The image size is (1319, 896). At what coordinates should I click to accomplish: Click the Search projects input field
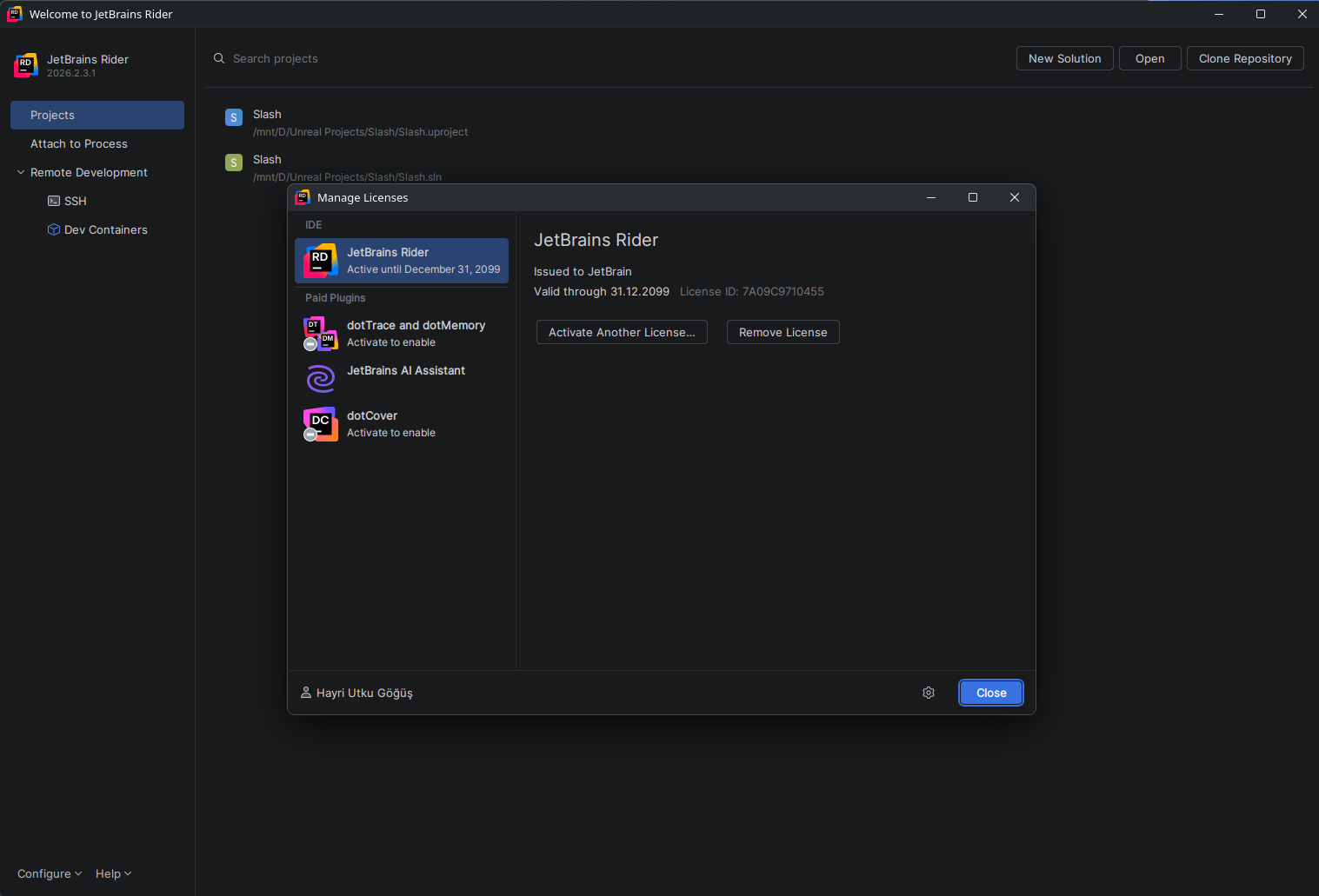(609, 58)
